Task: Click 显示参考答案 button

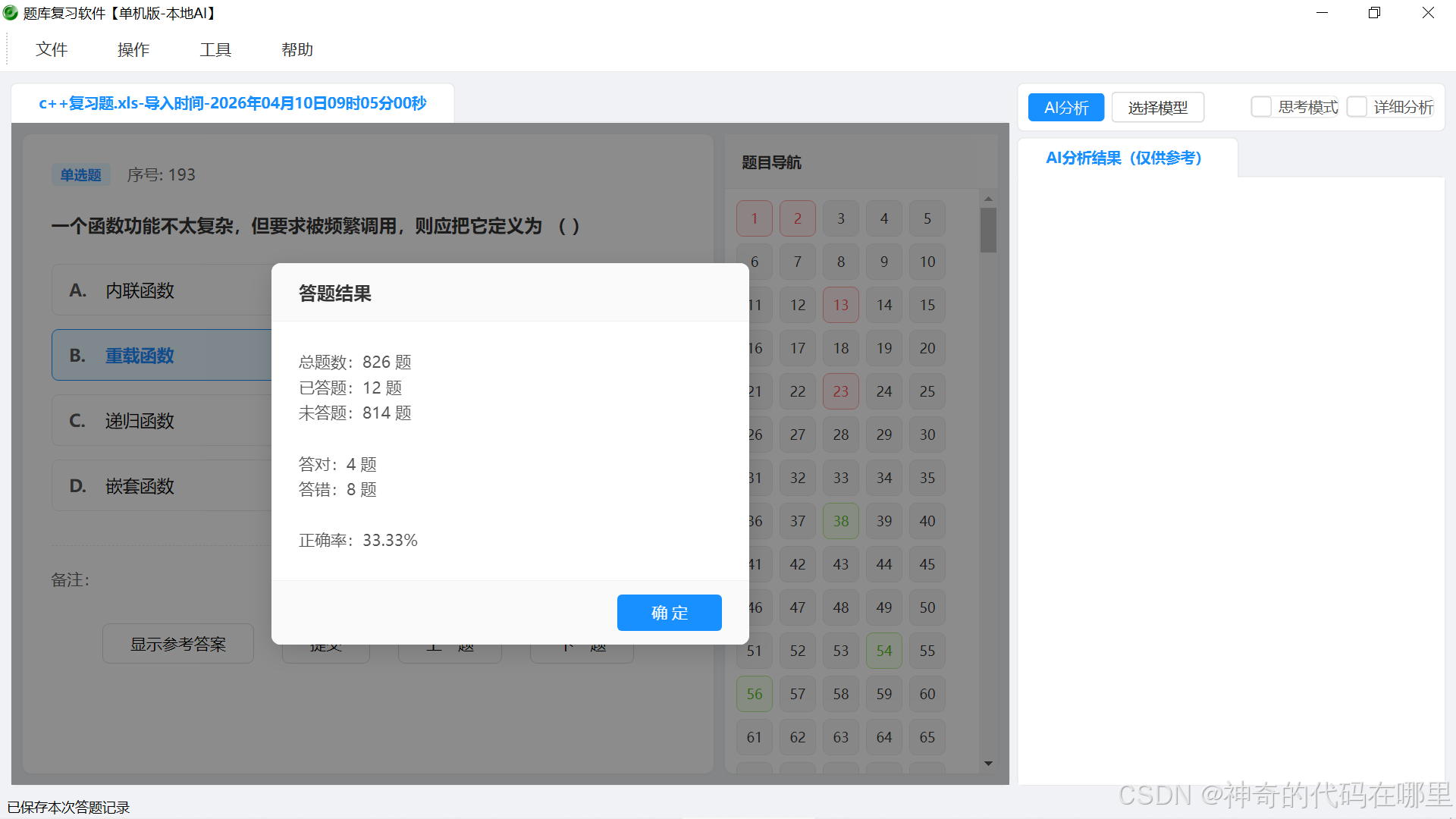Action: 178,644
